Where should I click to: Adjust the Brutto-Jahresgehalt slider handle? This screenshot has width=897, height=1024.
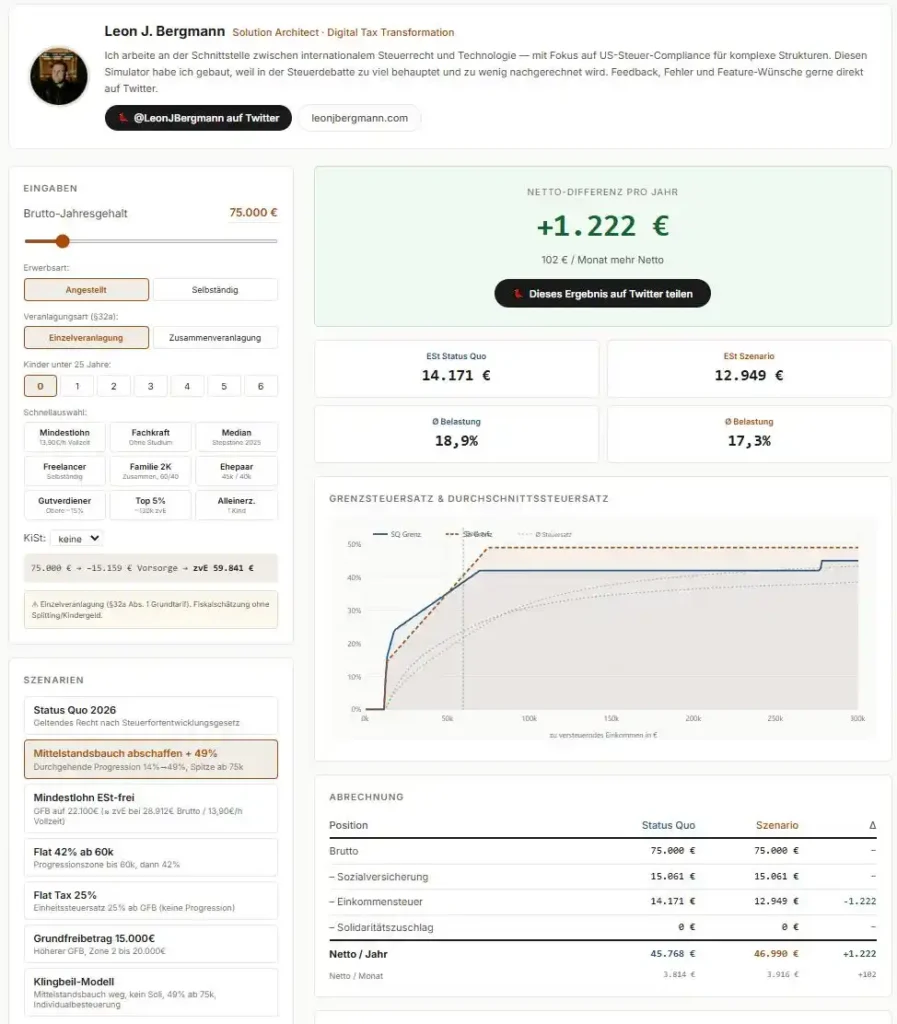click(63, 241)
